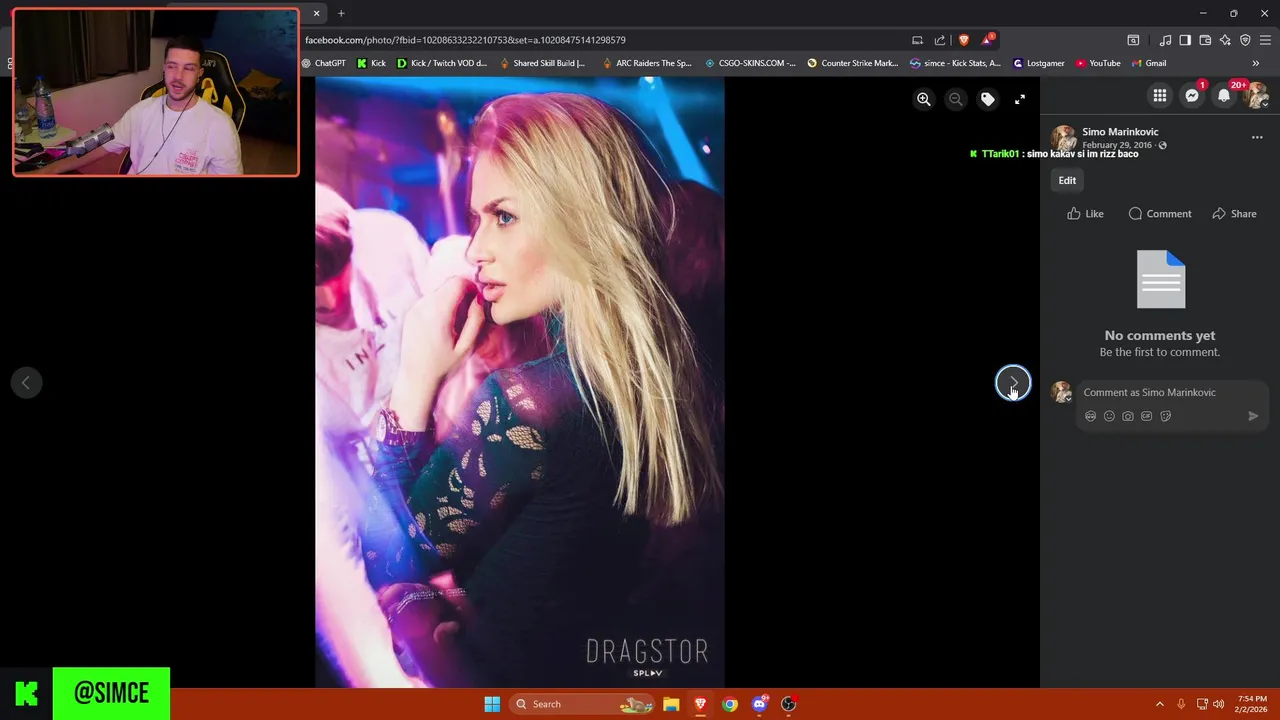The image size is (1280, 720).
Task: Open Brave VPN shield icon
Action: coord(1245,40)
